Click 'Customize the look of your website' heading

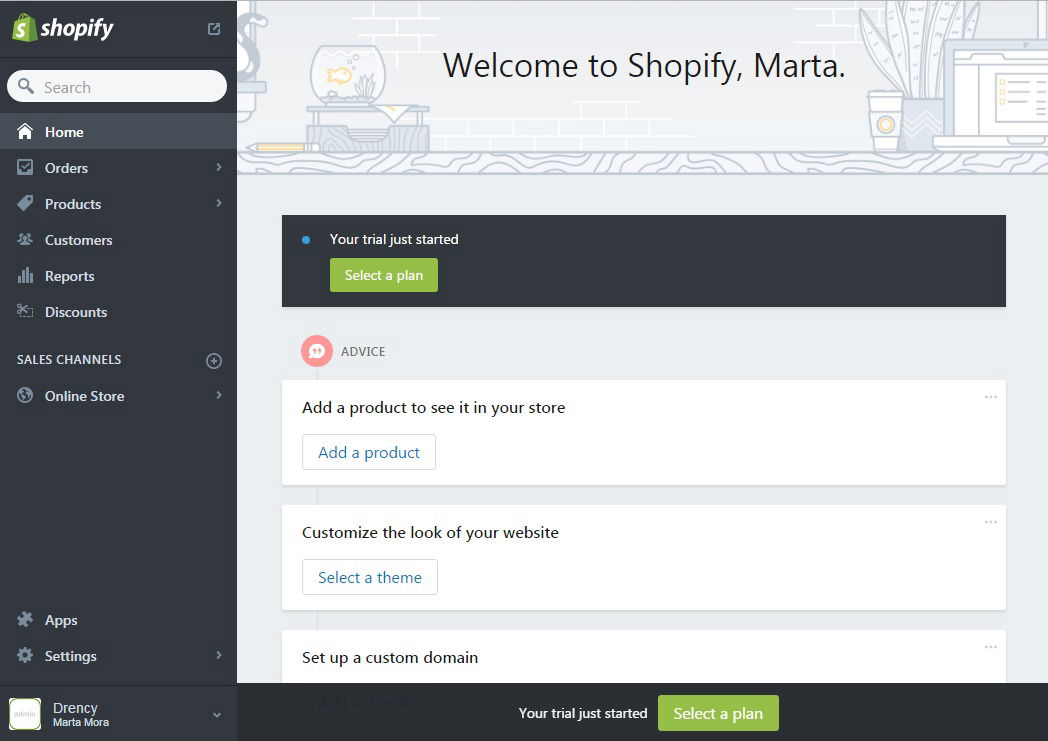click(430, 533)
